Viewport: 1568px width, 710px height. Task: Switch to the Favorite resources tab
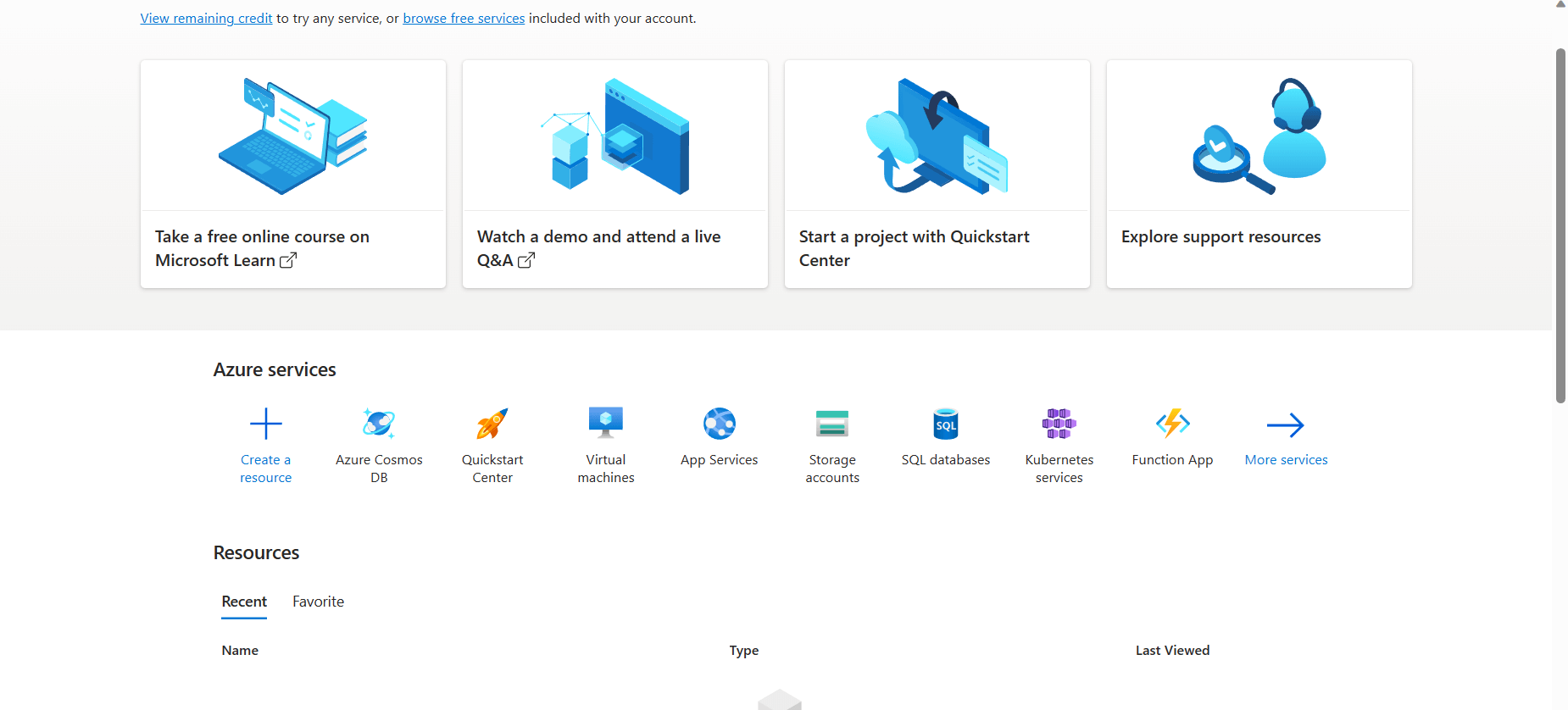(319, 602)
